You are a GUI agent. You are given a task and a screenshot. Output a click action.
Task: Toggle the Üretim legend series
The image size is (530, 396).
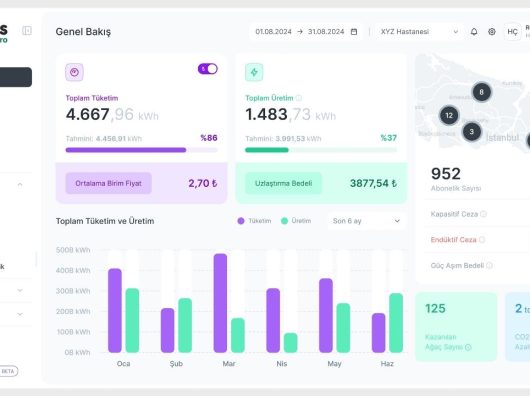(x=296, y=221)
